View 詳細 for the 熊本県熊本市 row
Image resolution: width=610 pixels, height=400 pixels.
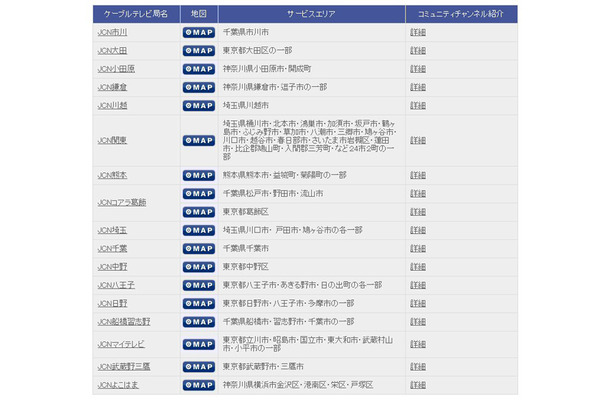tap(418, 175)
